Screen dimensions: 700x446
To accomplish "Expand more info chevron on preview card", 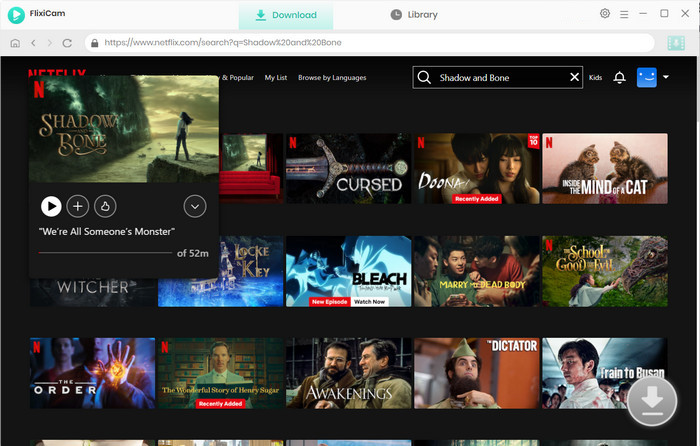I will (195, 206).
